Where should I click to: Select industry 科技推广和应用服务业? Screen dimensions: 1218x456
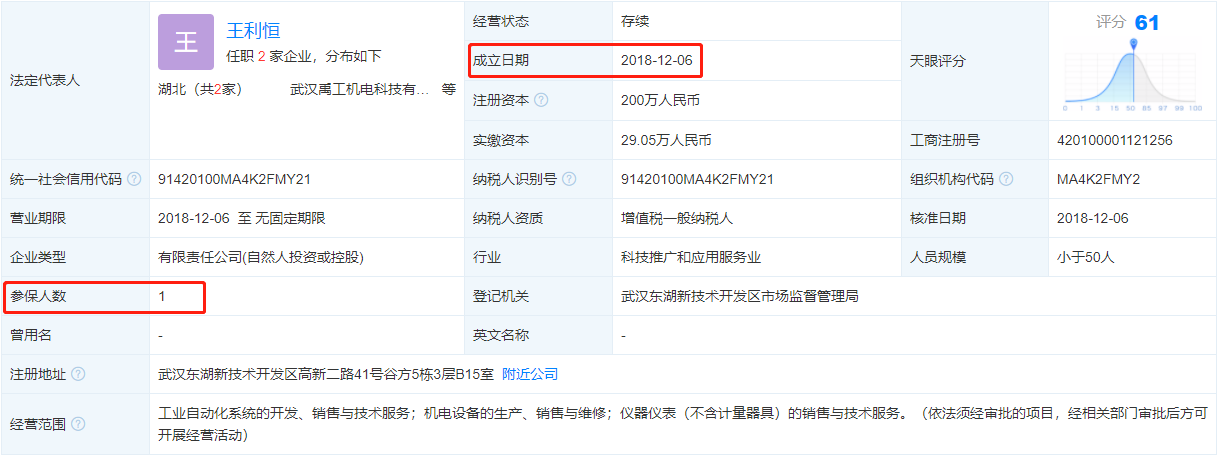pos(691,257)
